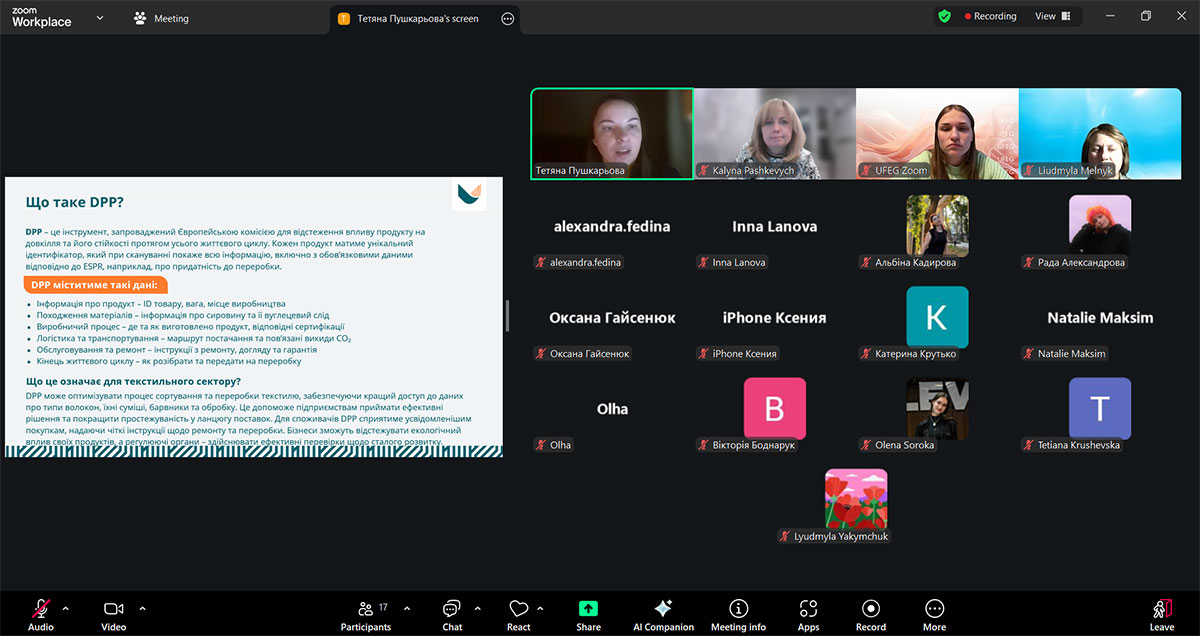This screenshot has width=1200, height=636.
Task: Switch to the Meeting tab
Action: coord(161,18)
